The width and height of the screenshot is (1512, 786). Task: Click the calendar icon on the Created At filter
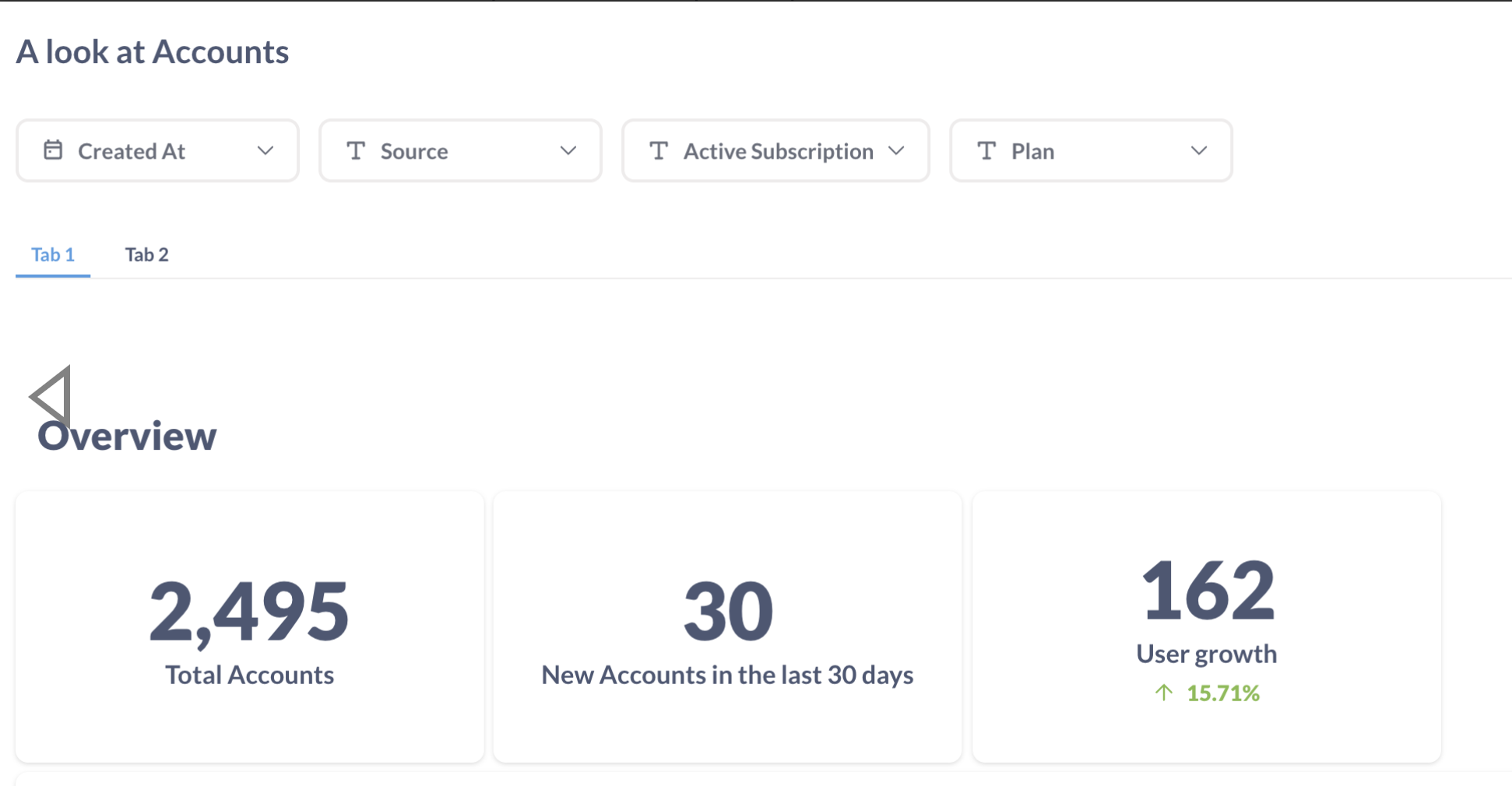[x=54, y=150]
